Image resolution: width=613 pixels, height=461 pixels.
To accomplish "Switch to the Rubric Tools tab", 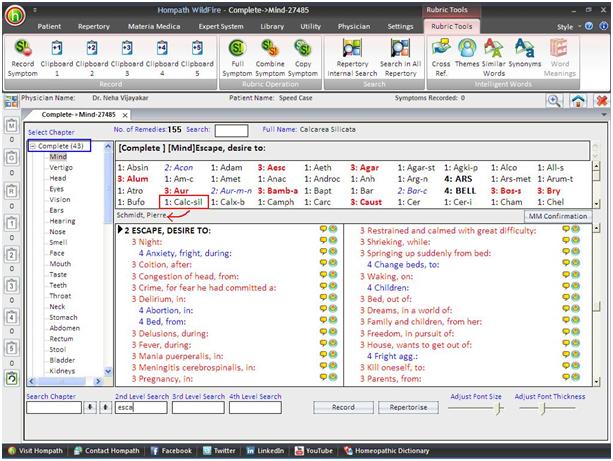I will click(452, 26).
